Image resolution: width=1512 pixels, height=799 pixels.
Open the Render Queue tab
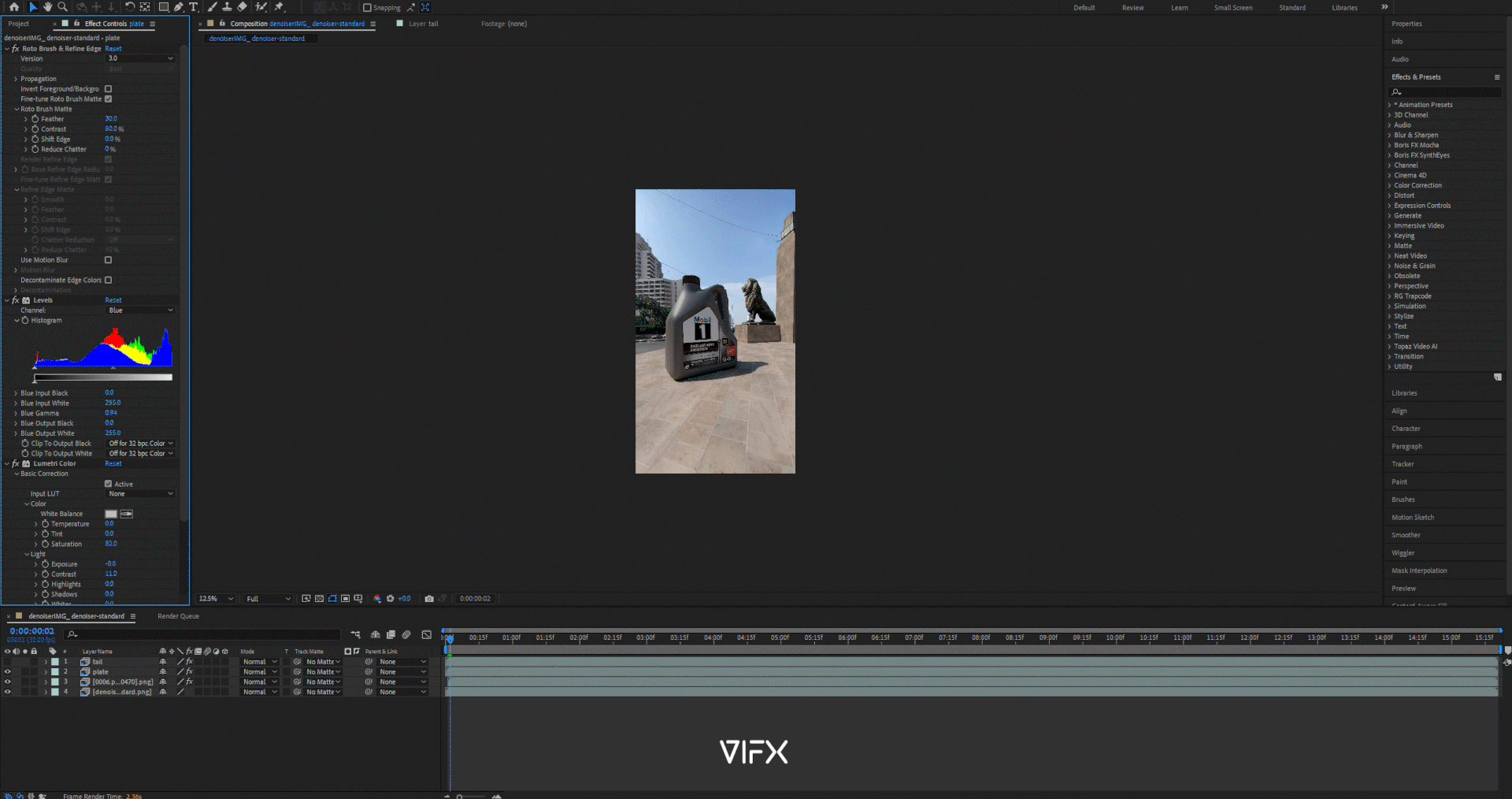178,616
